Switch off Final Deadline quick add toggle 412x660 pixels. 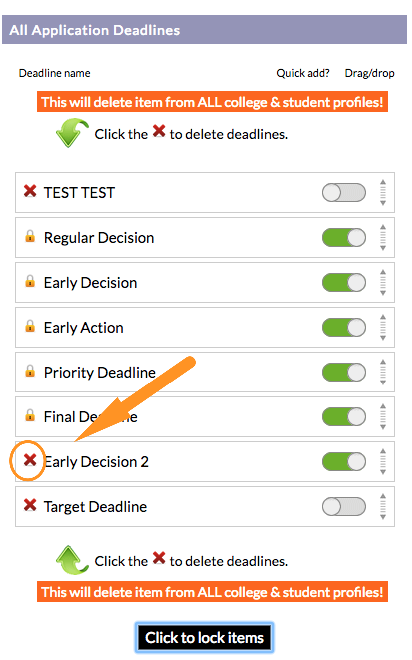tap(344, 417)
